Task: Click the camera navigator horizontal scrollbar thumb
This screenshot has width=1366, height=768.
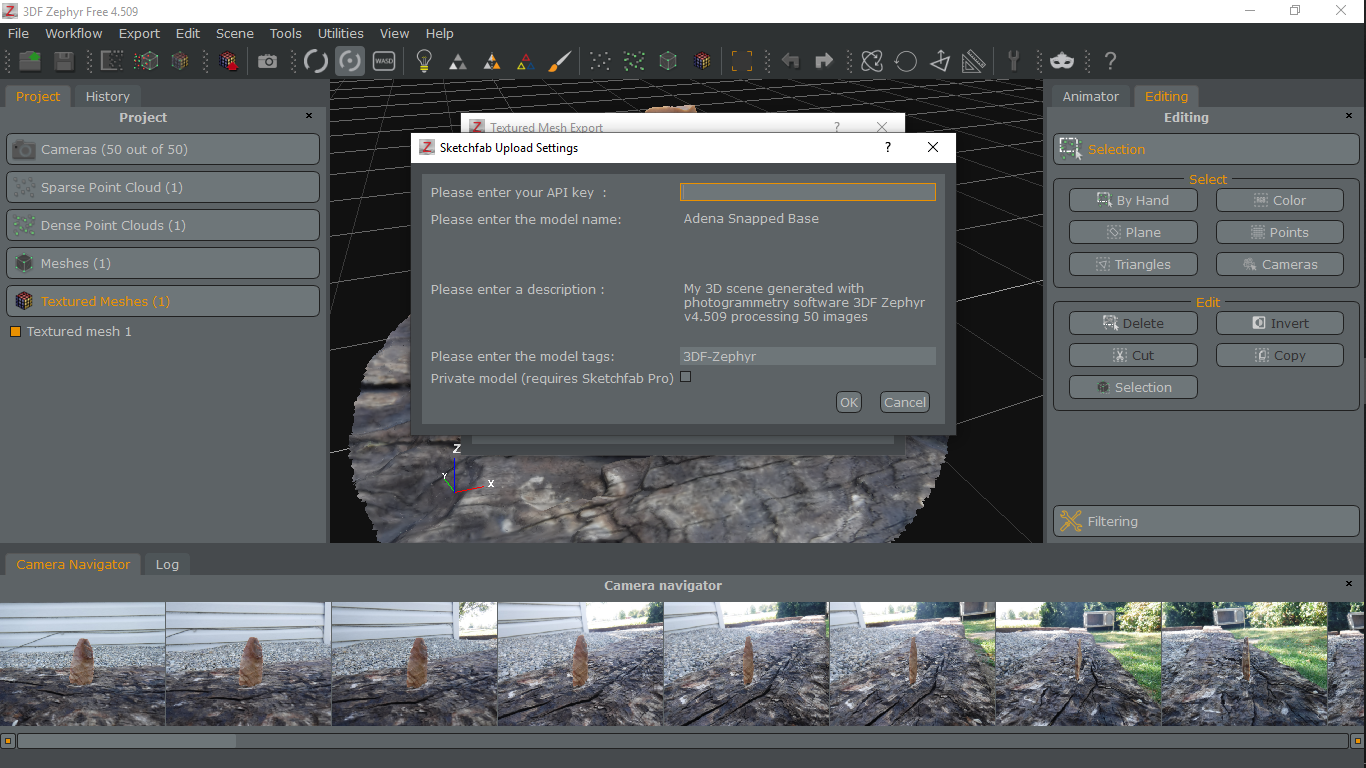Action: [127, 741]
